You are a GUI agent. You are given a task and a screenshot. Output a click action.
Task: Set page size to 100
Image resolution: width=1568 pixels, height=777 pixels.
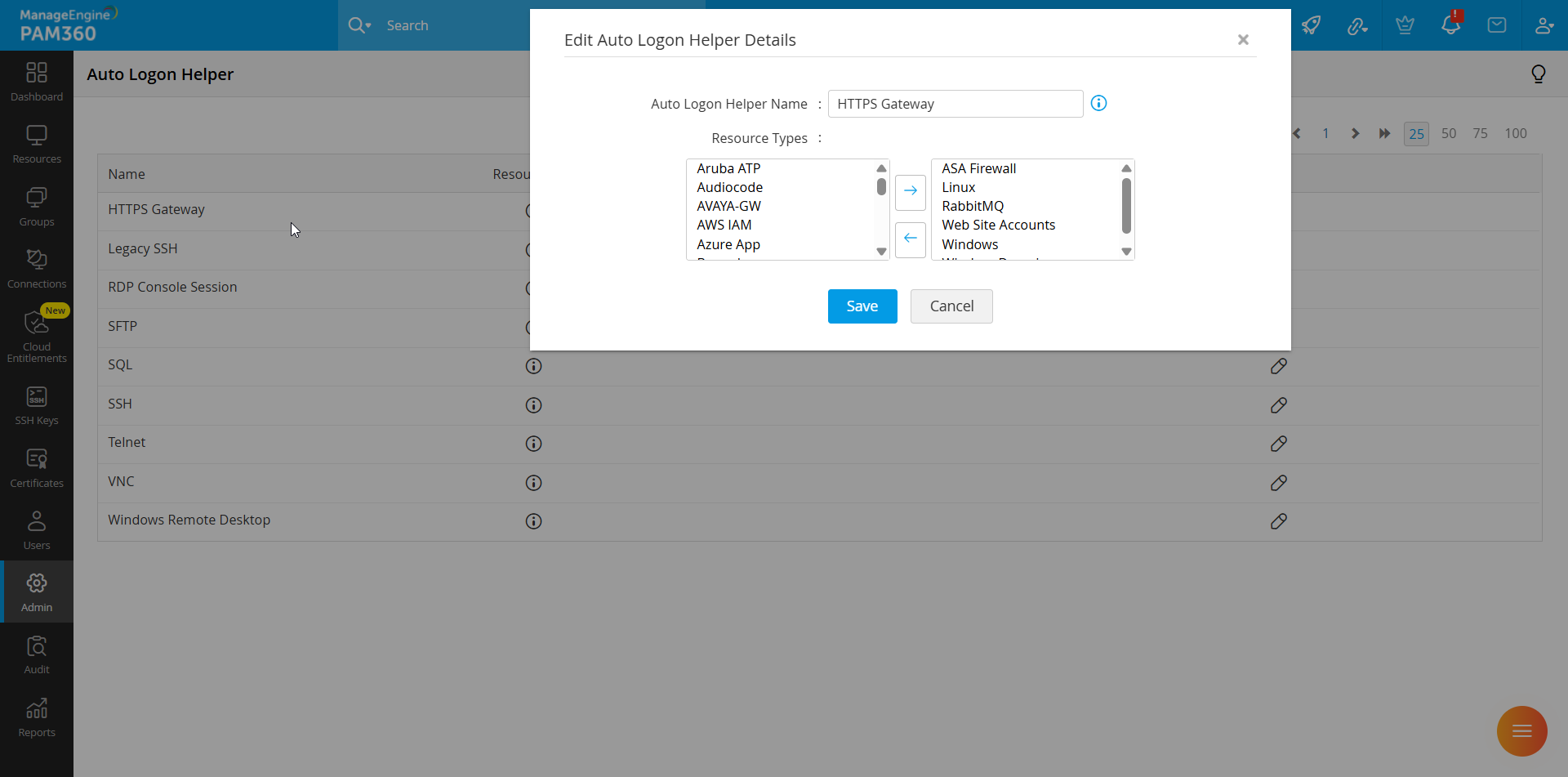point(1516,133)
